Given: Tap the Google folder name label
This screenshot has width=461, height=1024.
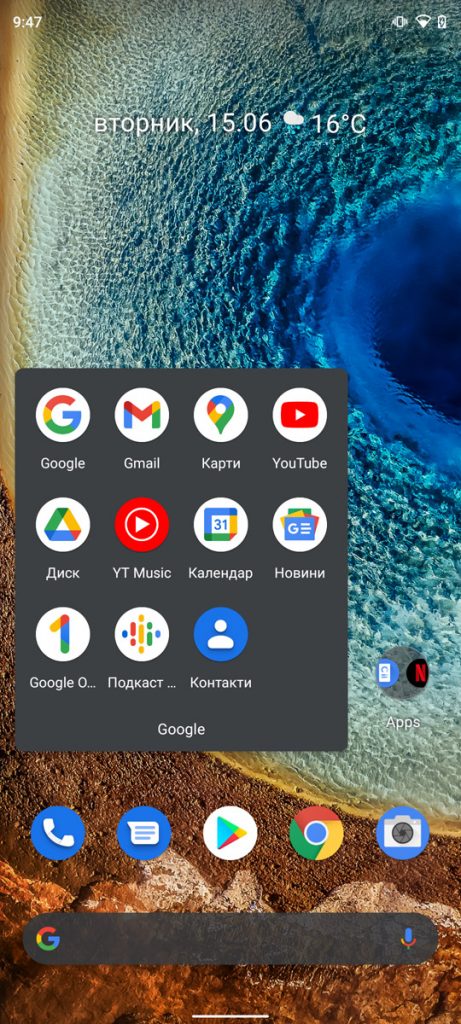Looking at the screenshot, I should pyautogui.click(x=181, y=729).
